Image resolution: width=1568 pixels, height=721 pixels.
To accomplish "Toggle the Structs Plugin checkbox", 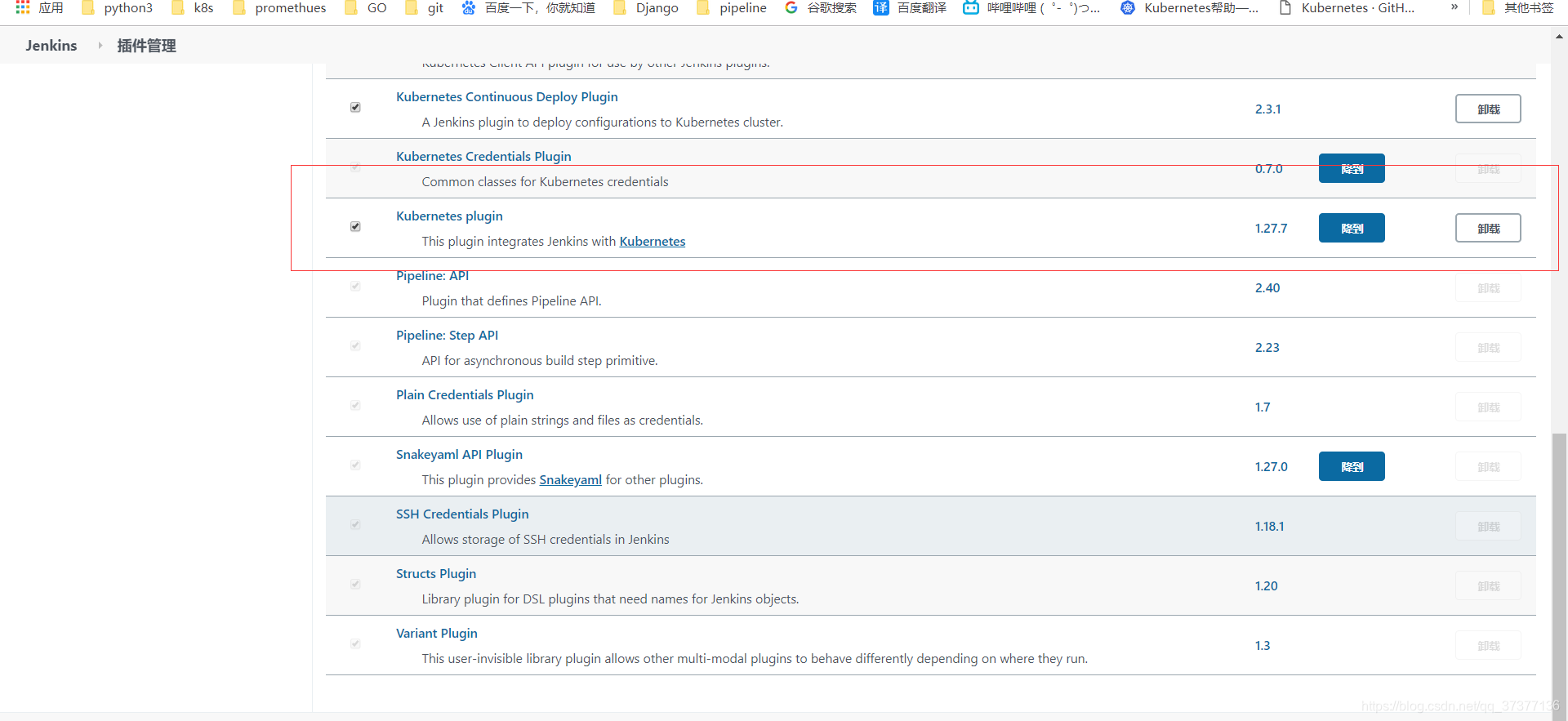I will 355,585.
